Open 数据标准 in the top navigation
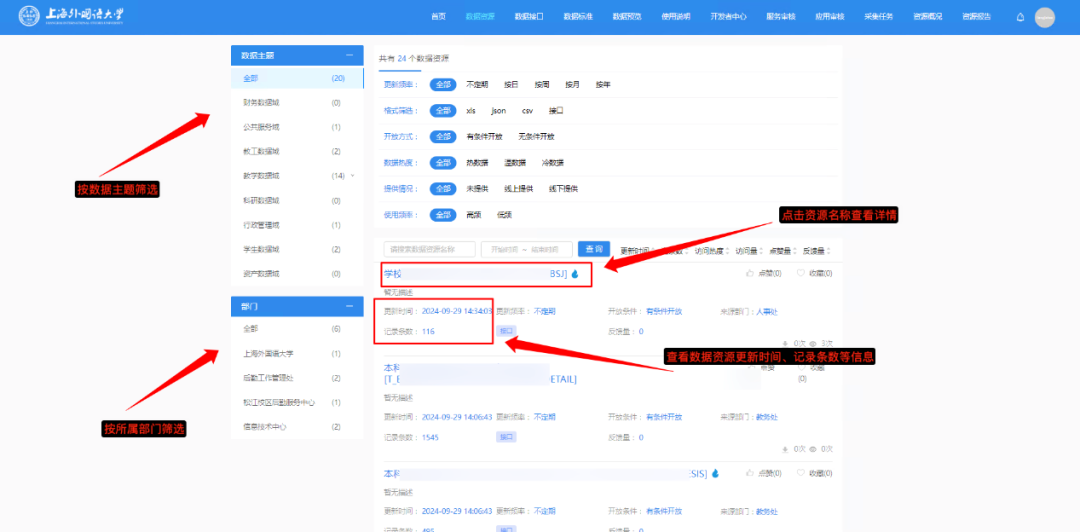 click(x=578, y=17)
